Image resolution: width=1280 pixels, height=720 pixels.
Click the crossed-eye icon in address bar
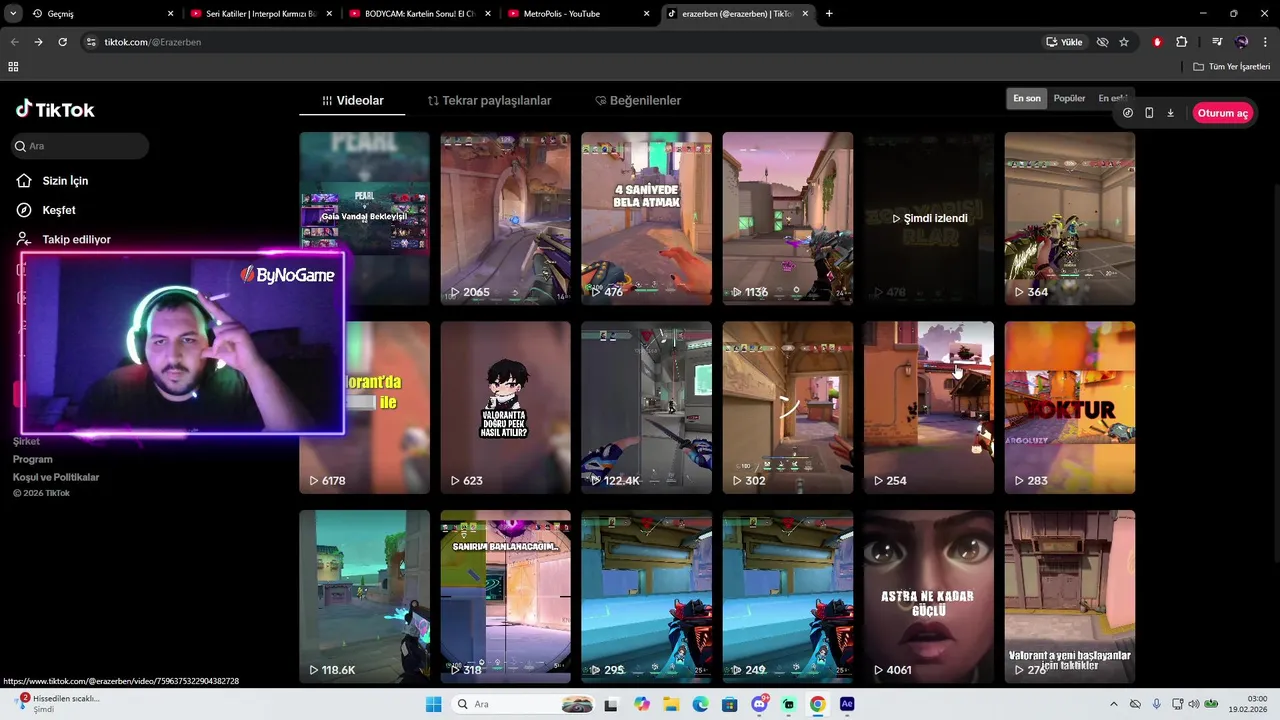(1102, 42)
